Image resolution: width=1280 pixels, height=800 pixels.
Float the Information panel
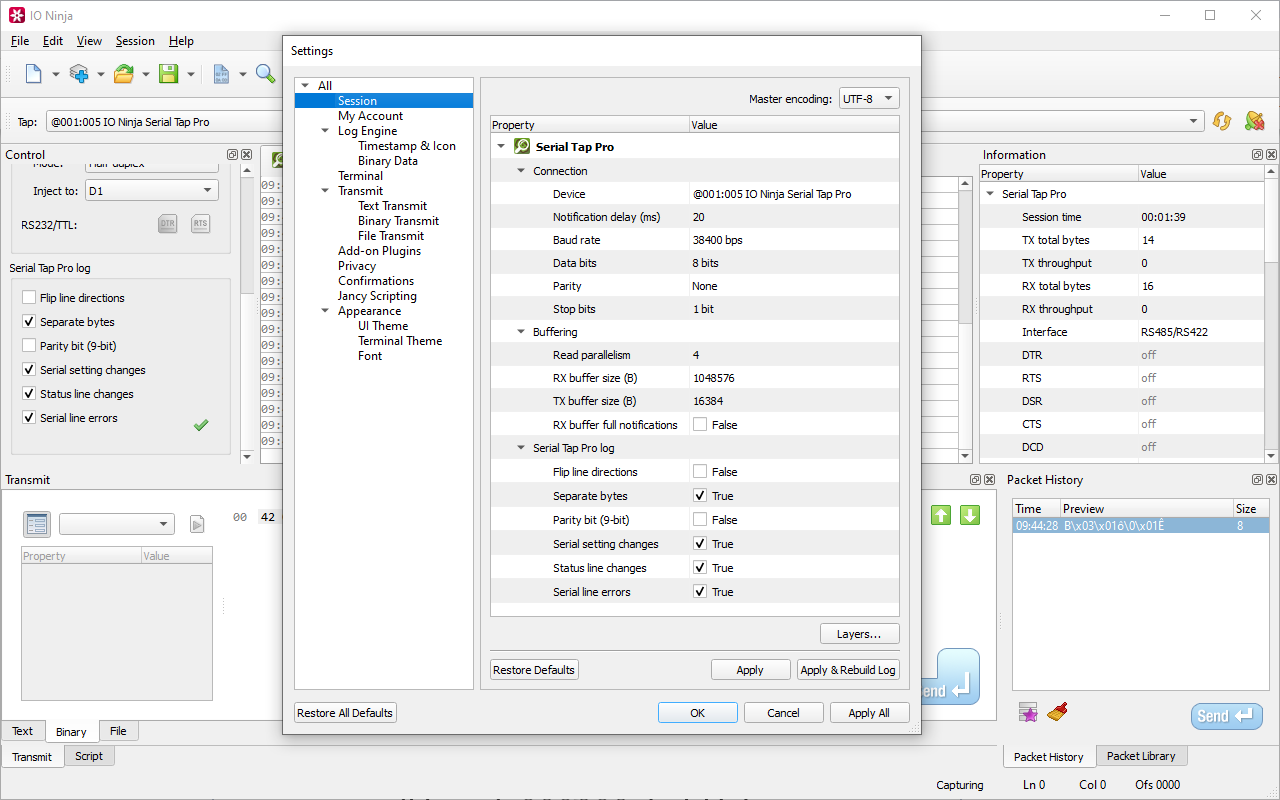[1257, 155]
